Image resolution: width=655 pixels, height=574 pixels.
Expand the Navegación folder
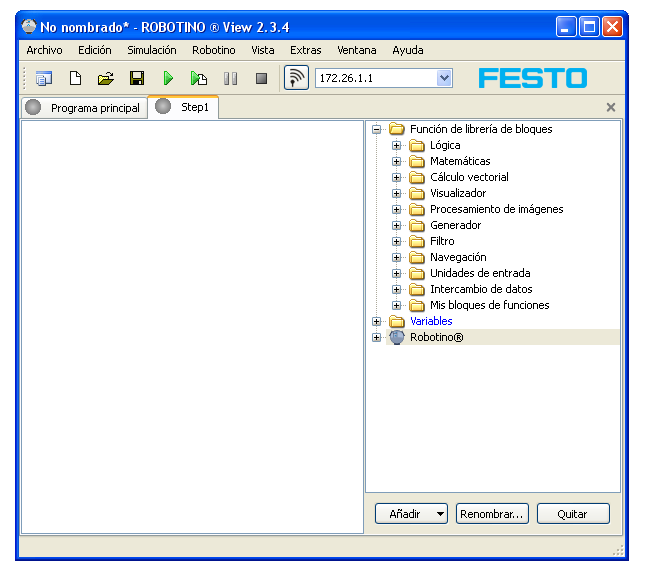396,257
